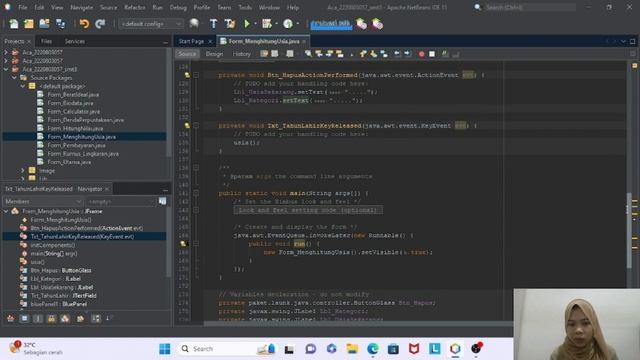Click the Windows Start button
The image size is (640, 360).
pyautogui.click(x=165, y=349)
